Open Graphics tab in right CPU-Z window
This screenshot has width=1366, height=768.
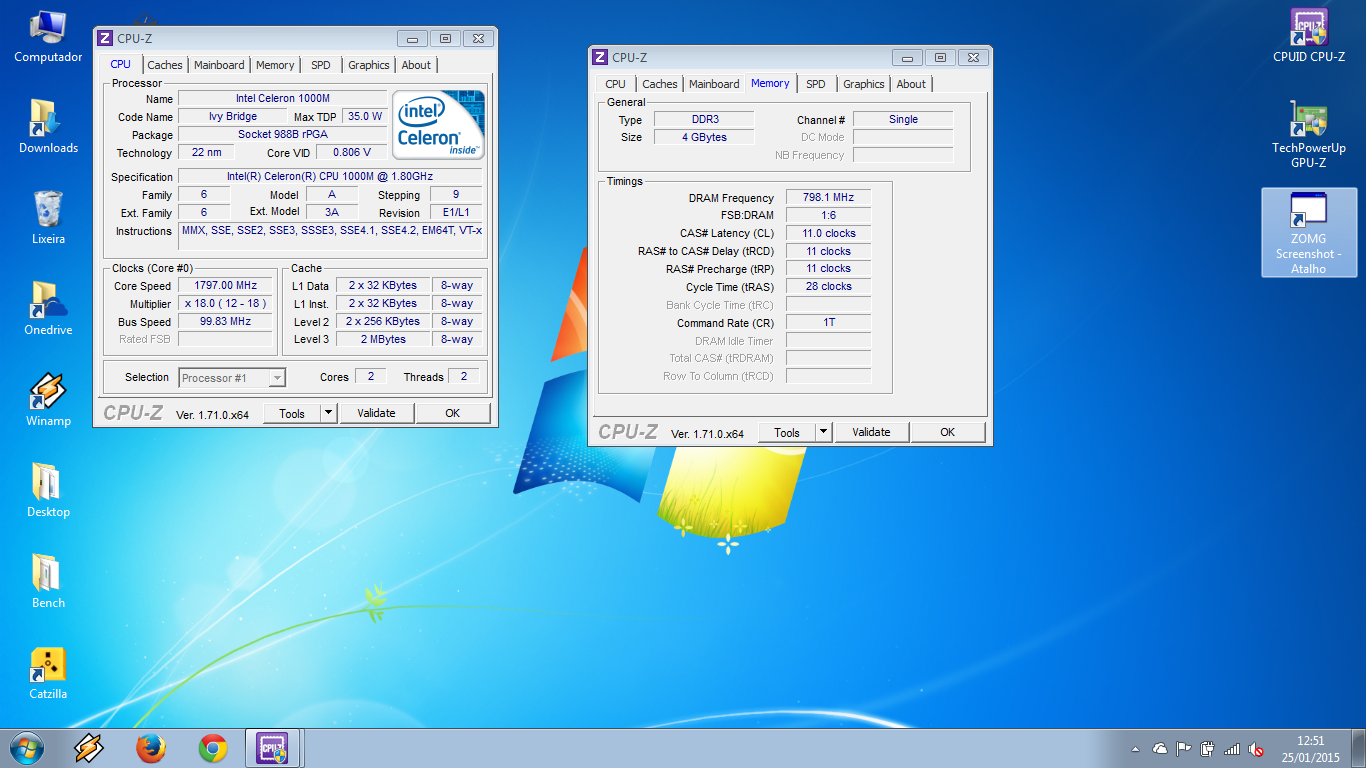(x=864, y=84)
